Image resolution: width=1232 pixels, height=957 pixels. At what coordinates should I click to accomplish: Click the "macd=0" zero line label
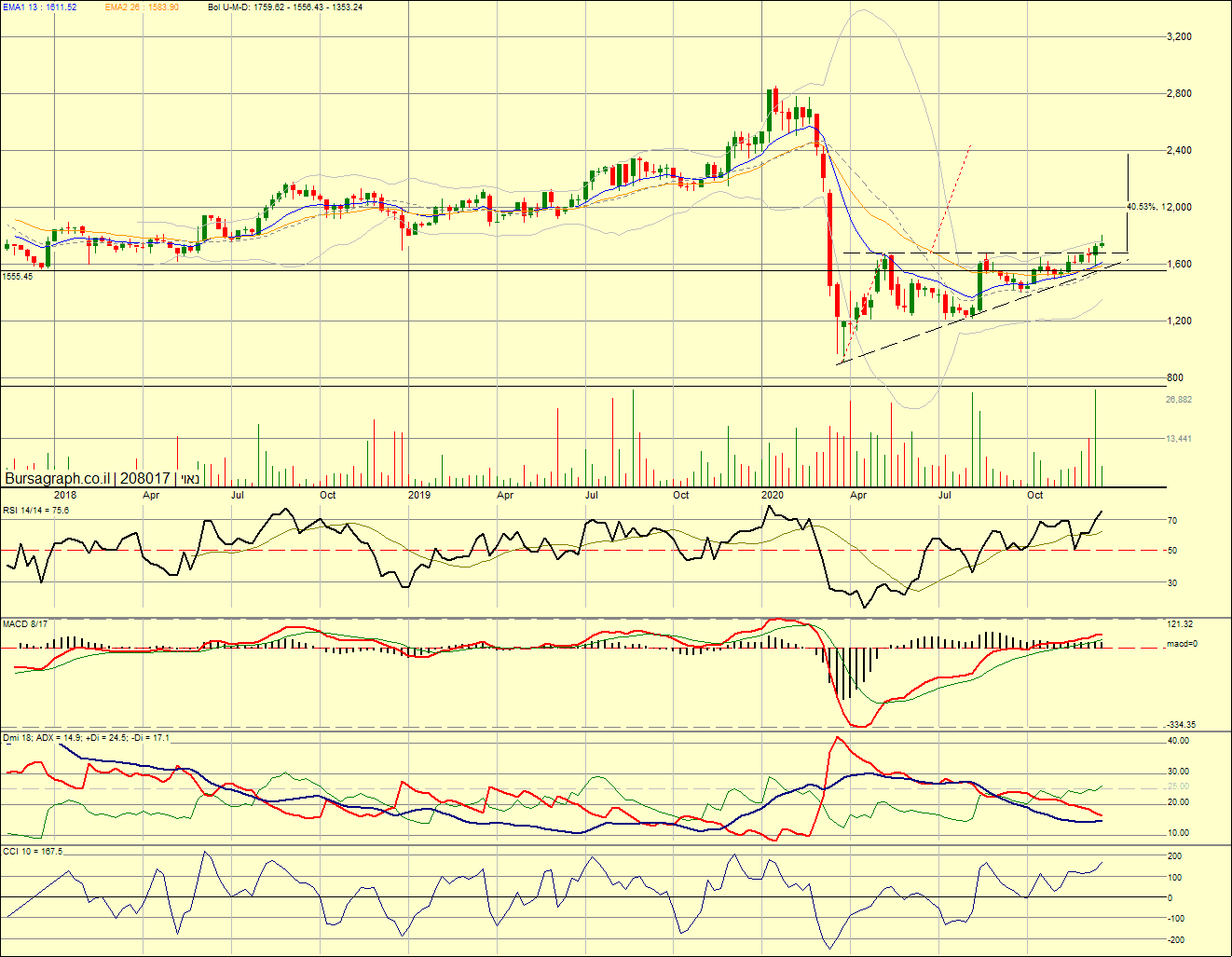[1182, 644]
